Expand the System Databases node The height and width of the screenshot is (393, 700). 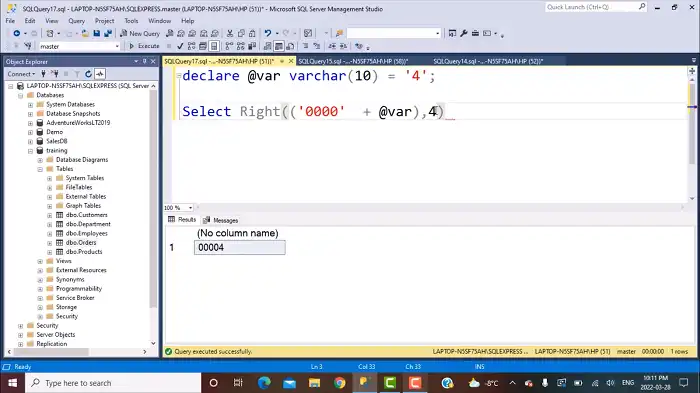[x=30, y=105]
